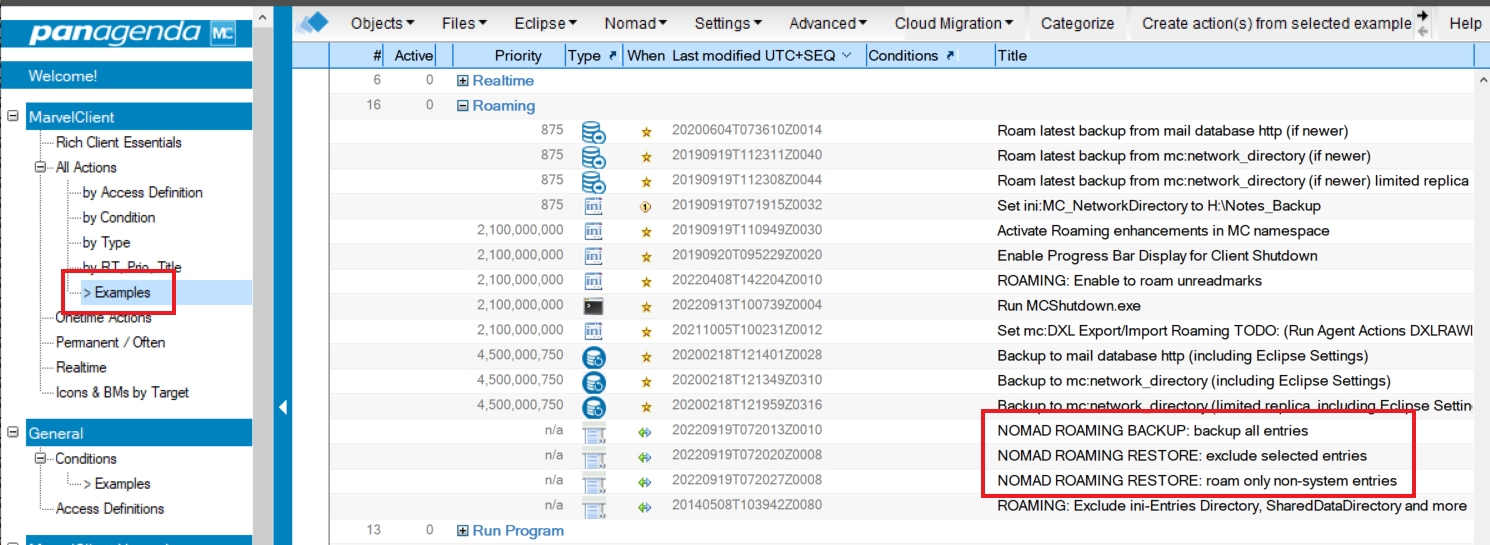The width and height of the screenshot is (1490, 545).
Task: Expand the Realtime category
Action: click(x=463, y=81)
